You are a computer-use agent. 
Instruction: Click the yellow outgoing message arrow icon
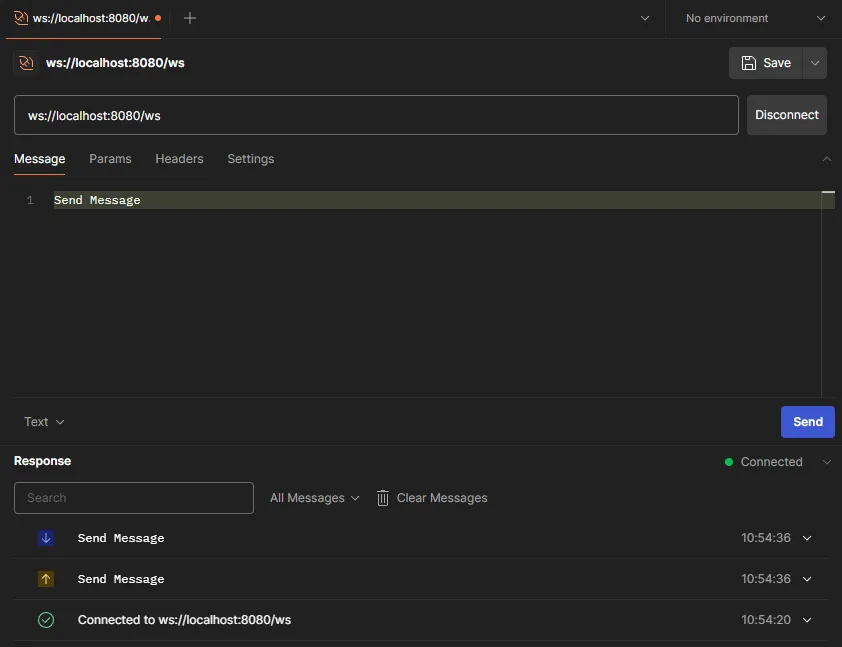point(46,579)
